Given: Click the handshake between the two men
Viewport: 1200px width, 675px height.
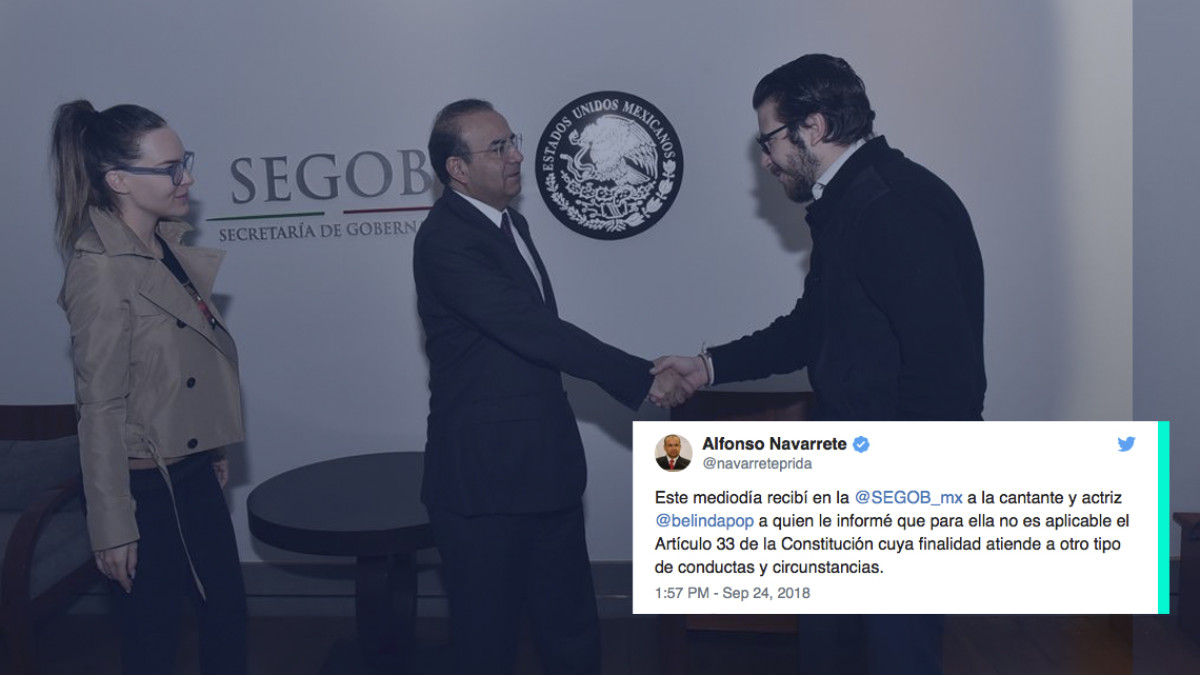Looking at the screenshot, I should (677, 381).
